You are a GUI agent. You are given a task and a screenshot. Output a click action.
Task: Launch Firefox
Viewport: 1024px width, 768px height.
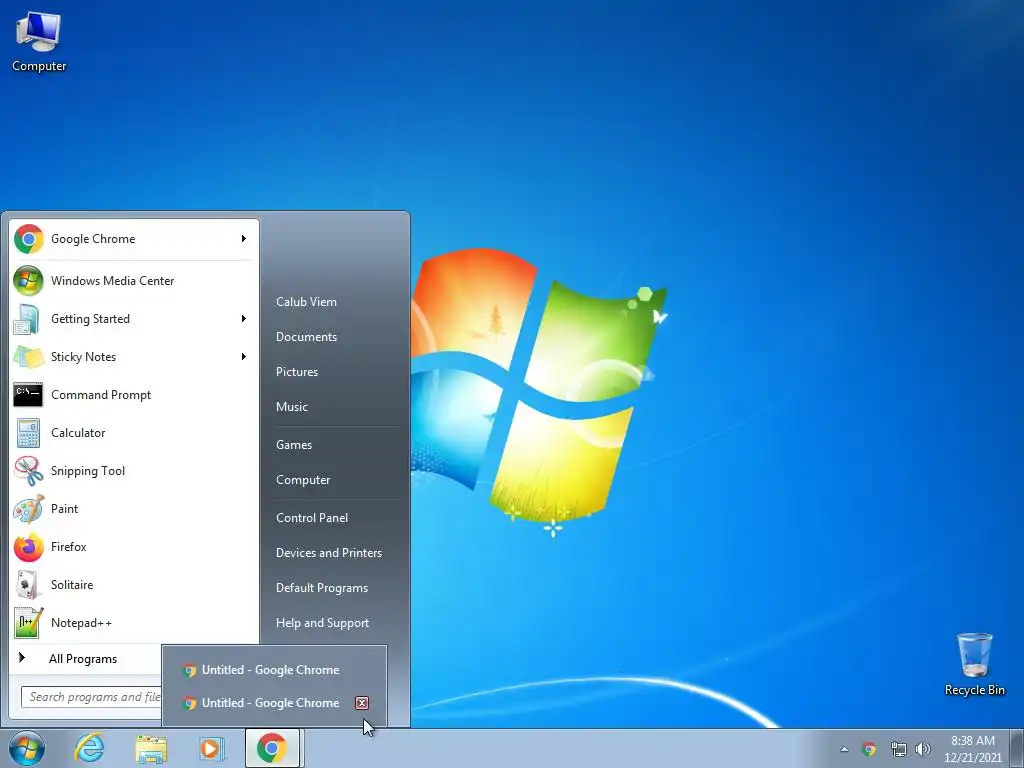(x=133, y=547)
